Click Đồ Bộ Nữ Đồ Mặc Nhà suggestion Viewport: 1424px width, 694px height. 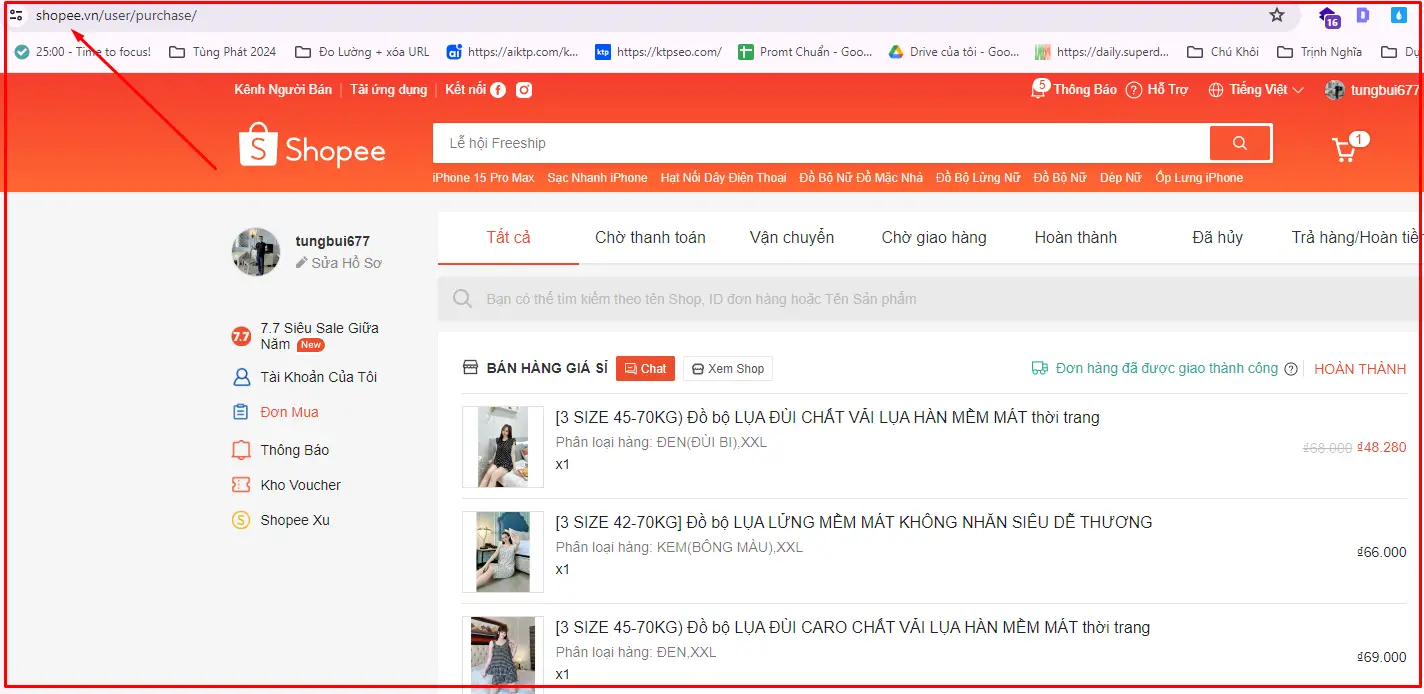tap(861, 178)
